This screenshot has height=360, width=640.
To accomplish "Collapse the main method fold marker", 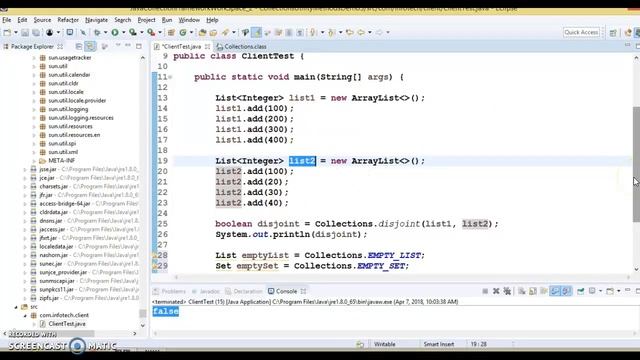I will pos(170,77).
